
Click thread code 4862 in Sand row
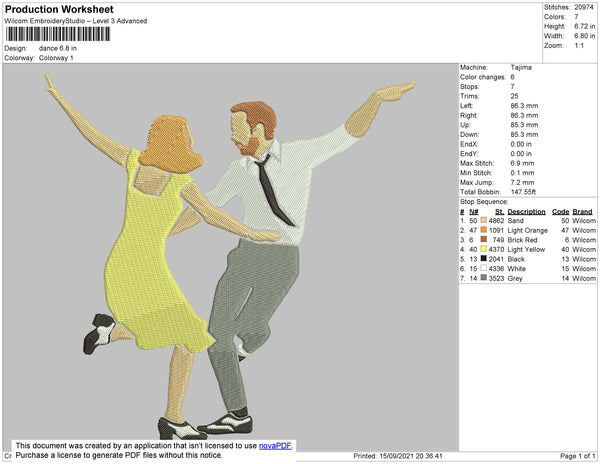496,221
